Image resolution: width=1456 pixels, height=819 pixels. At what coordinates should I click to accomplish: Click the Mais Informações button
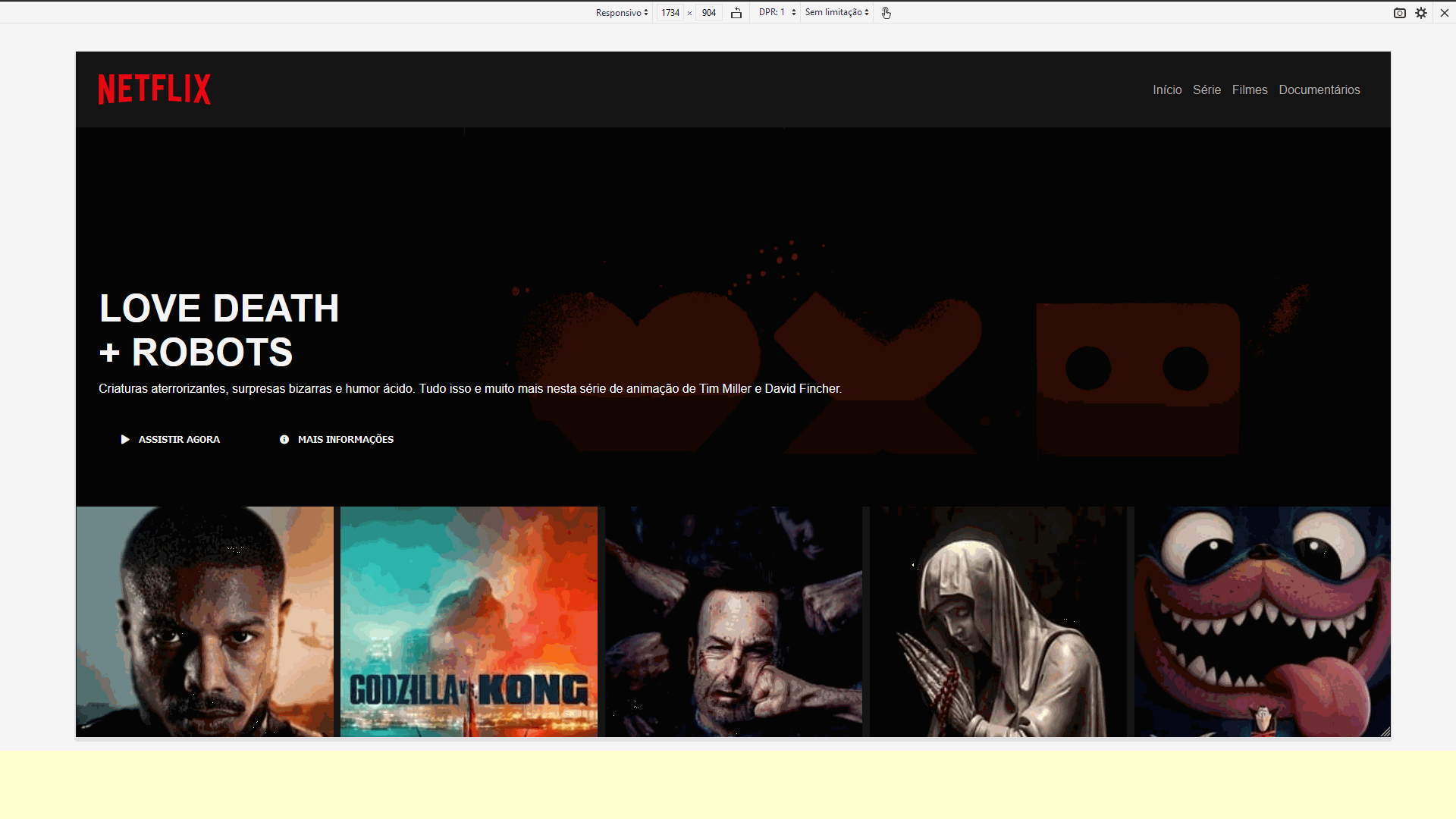[x=337, y=440]
